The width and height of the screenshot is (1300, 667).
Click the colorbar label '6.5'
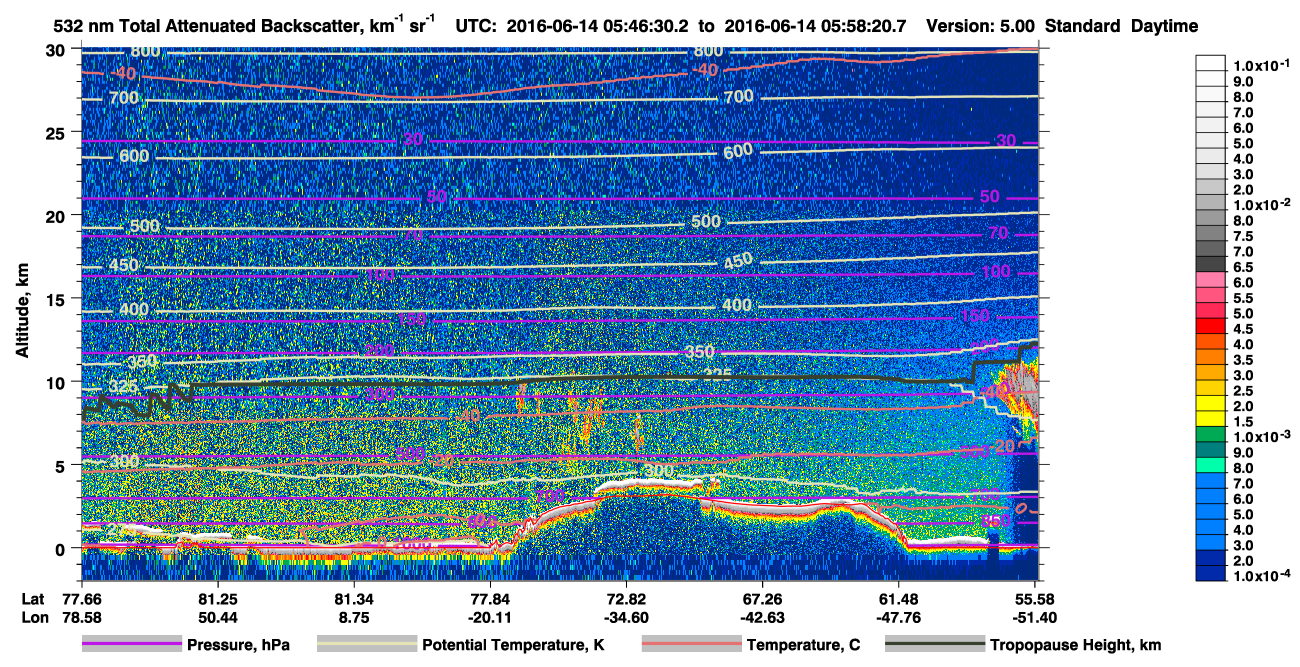click(1243, 268)
